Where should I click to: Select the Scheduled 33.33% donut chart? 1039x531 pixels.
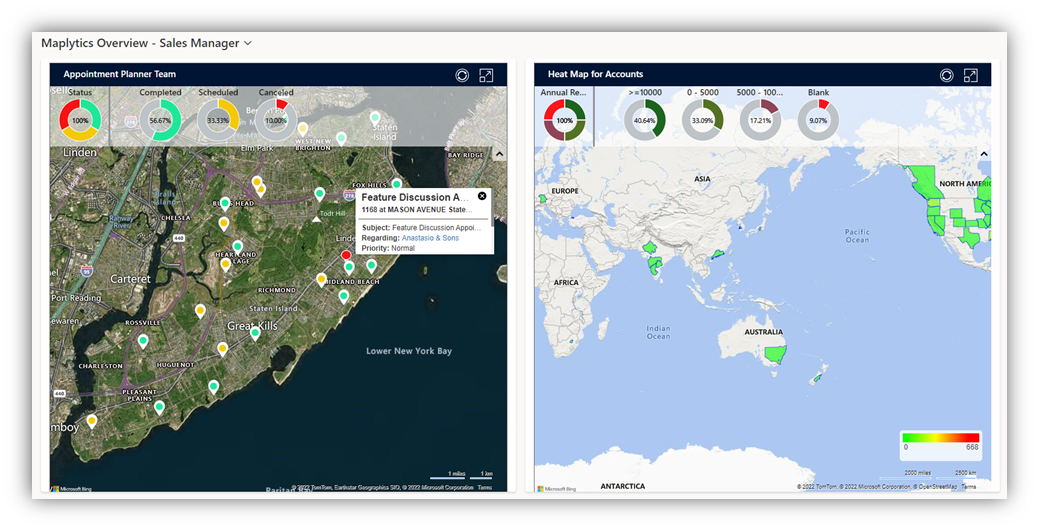click(x=218, y=120)
